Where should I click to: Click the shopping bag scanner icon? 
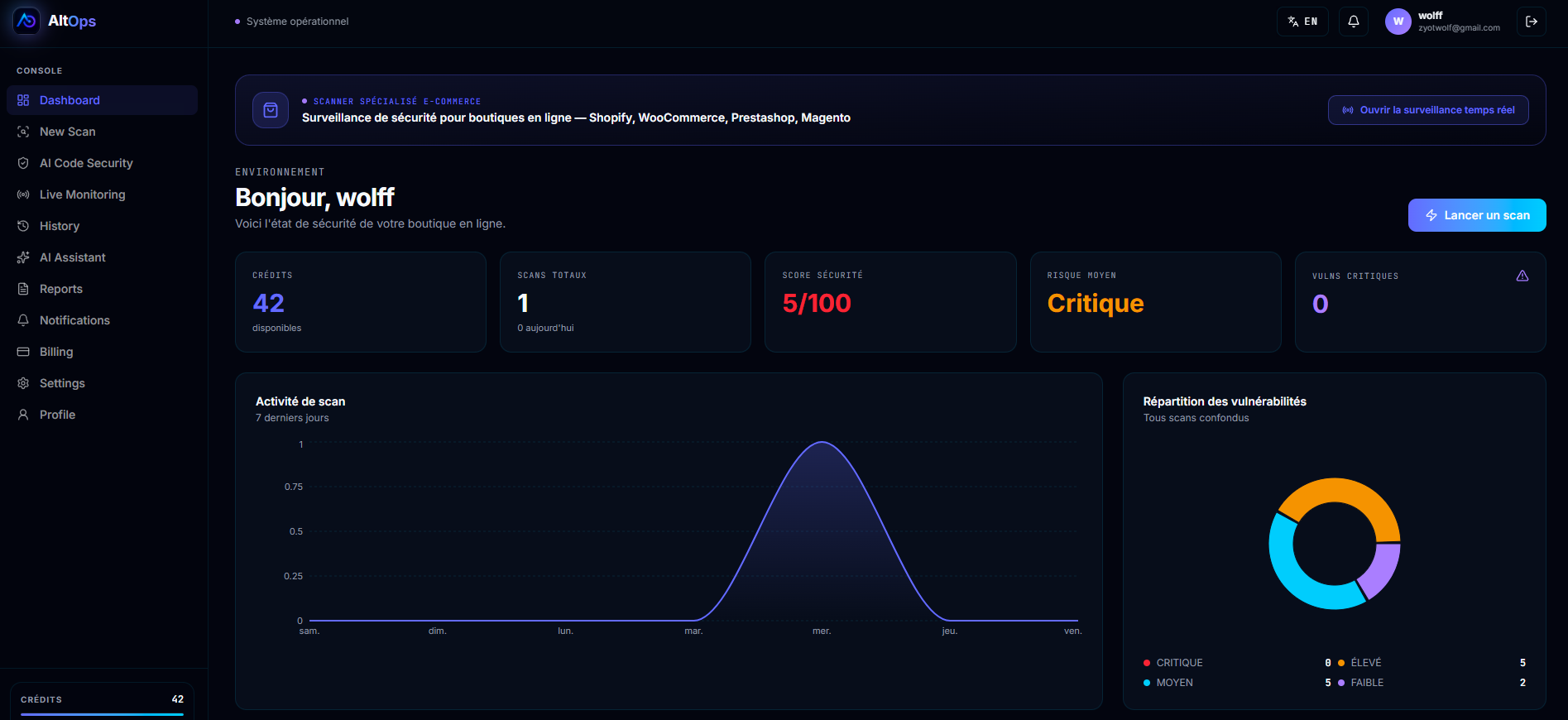coord(271,110)
